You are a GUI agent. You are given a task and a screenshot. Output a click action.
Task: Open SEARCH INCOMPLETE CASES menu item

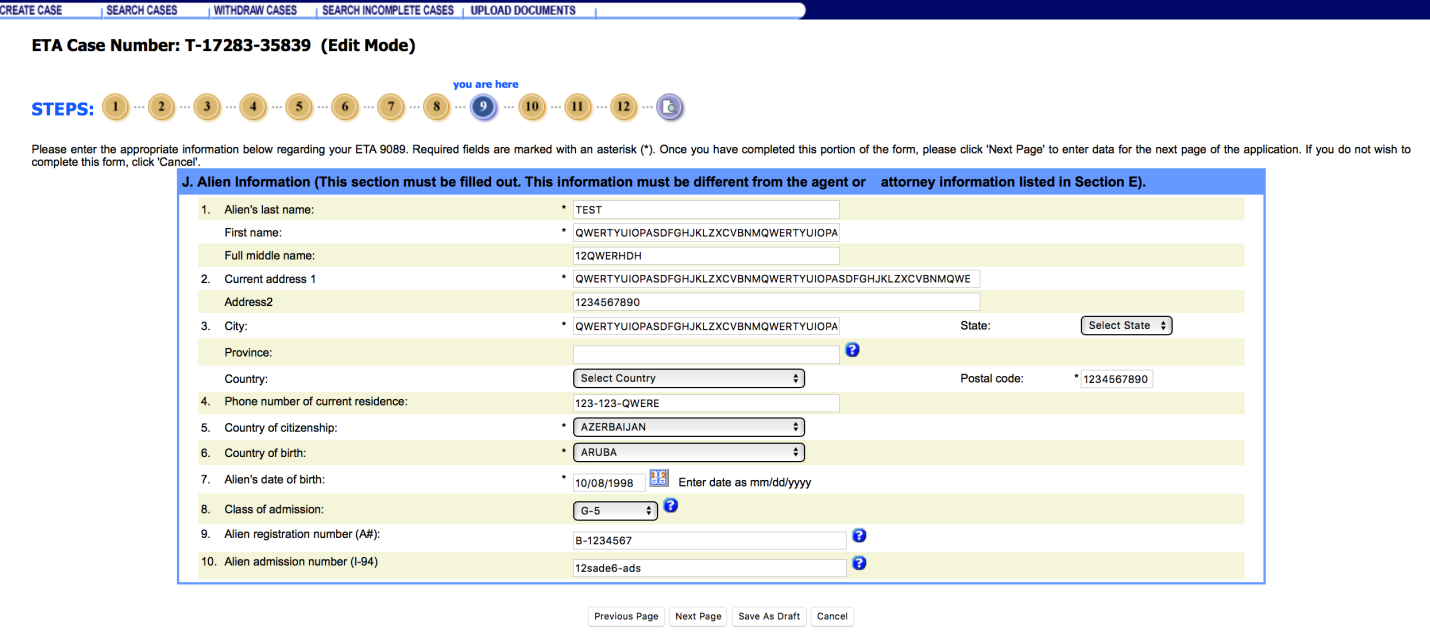pos(388,10)
